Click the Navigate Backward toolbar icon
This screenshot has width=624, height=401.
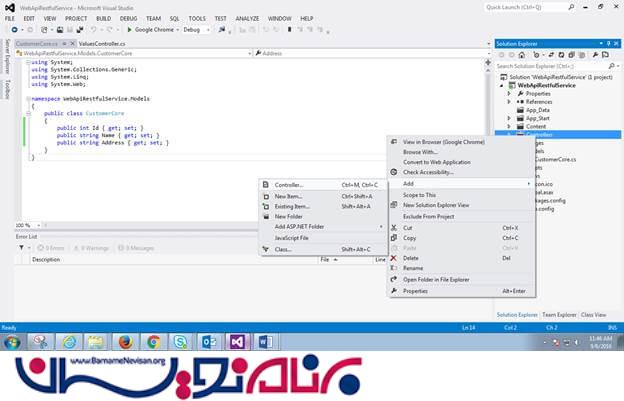14,30
